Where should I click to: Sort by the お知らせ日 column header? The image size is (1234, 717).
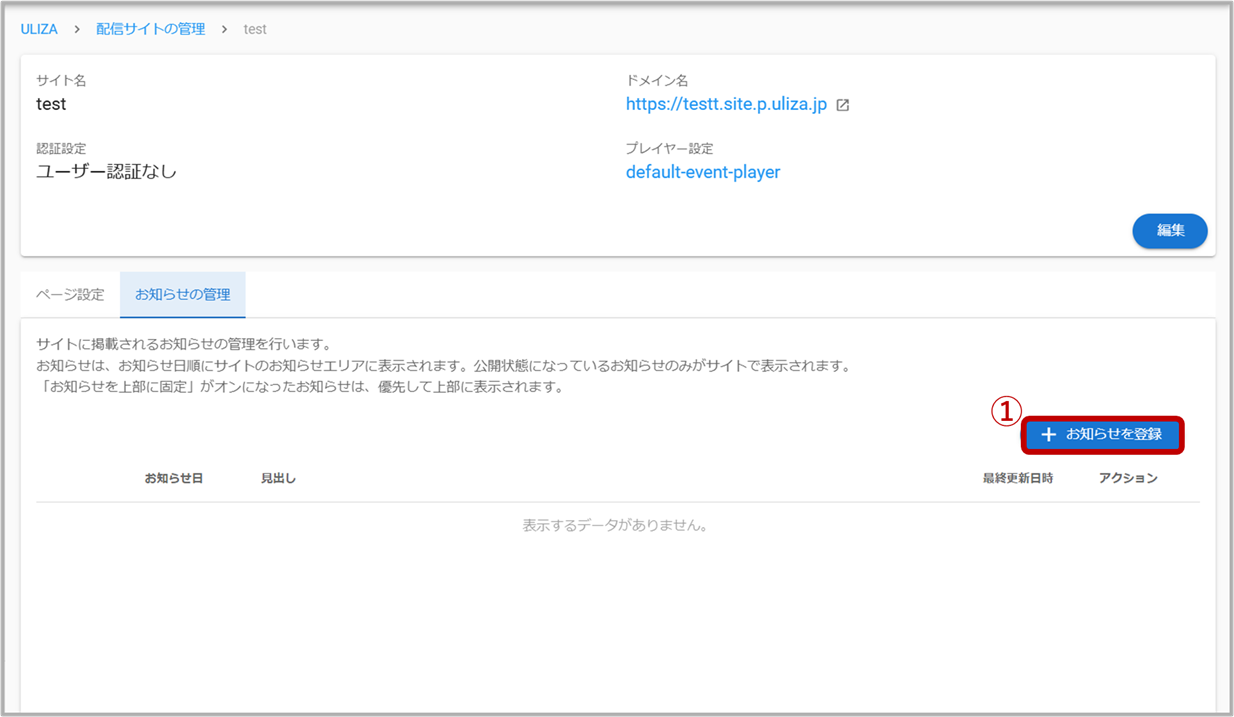(173, 478)
